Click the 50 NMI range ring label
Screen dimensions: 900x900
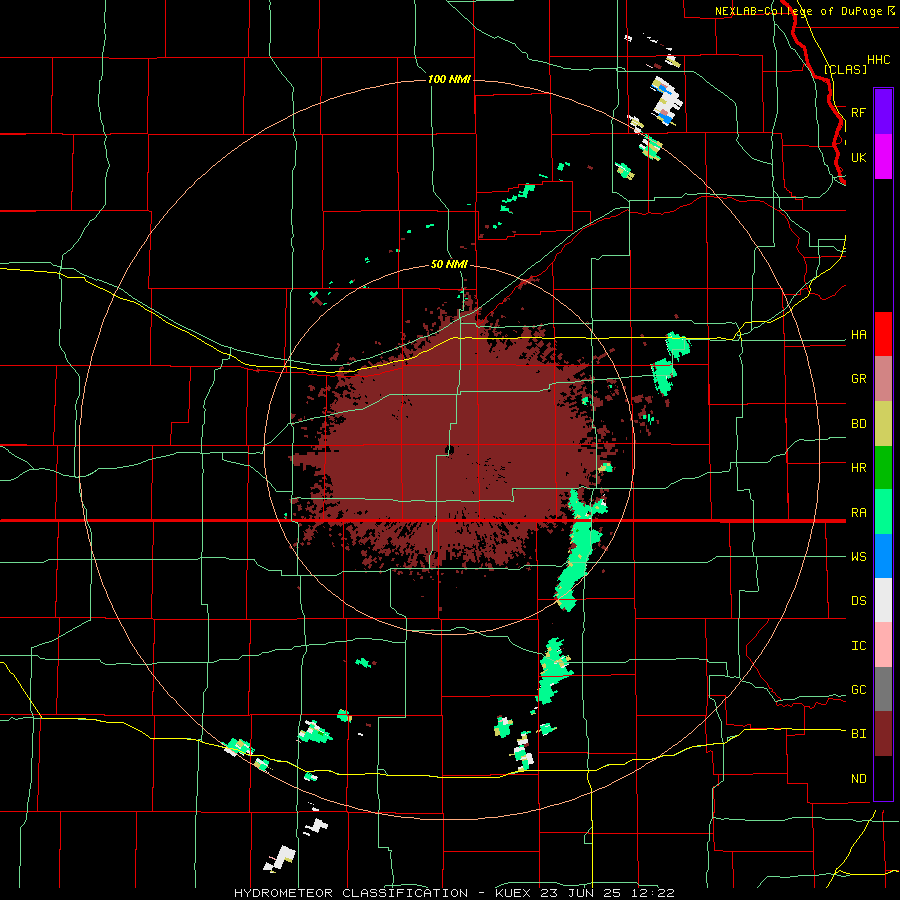tap(449, 265)
